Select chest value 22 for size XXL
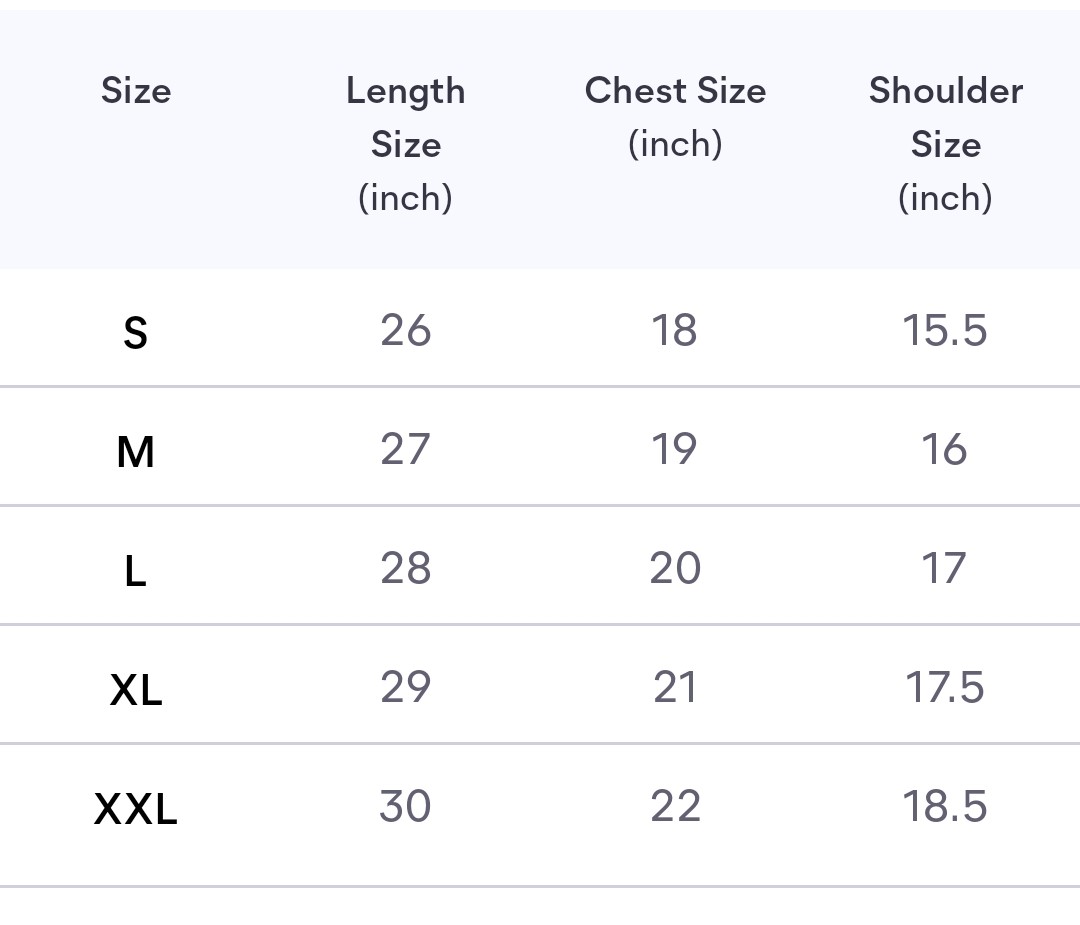This screenshot has width=1080, height=925. coord(676,806)
